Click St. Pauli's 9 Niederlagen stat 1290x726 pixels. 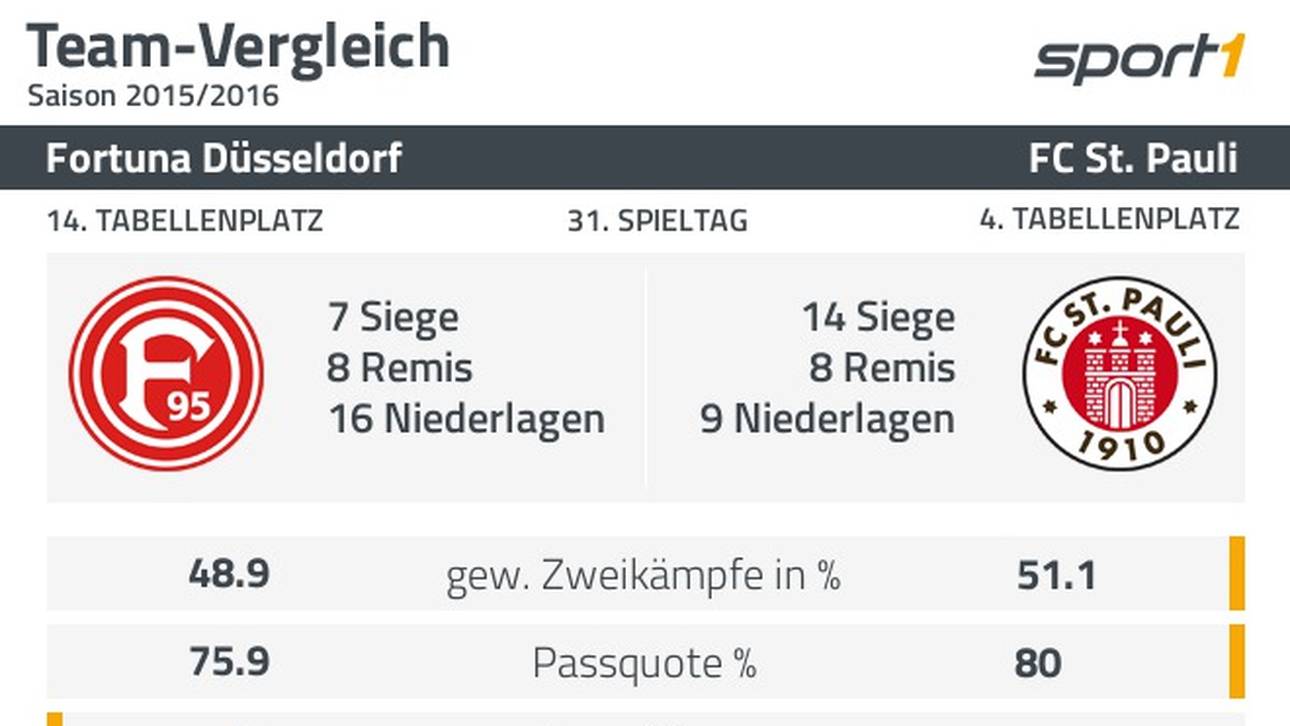[x=827, y=418]
